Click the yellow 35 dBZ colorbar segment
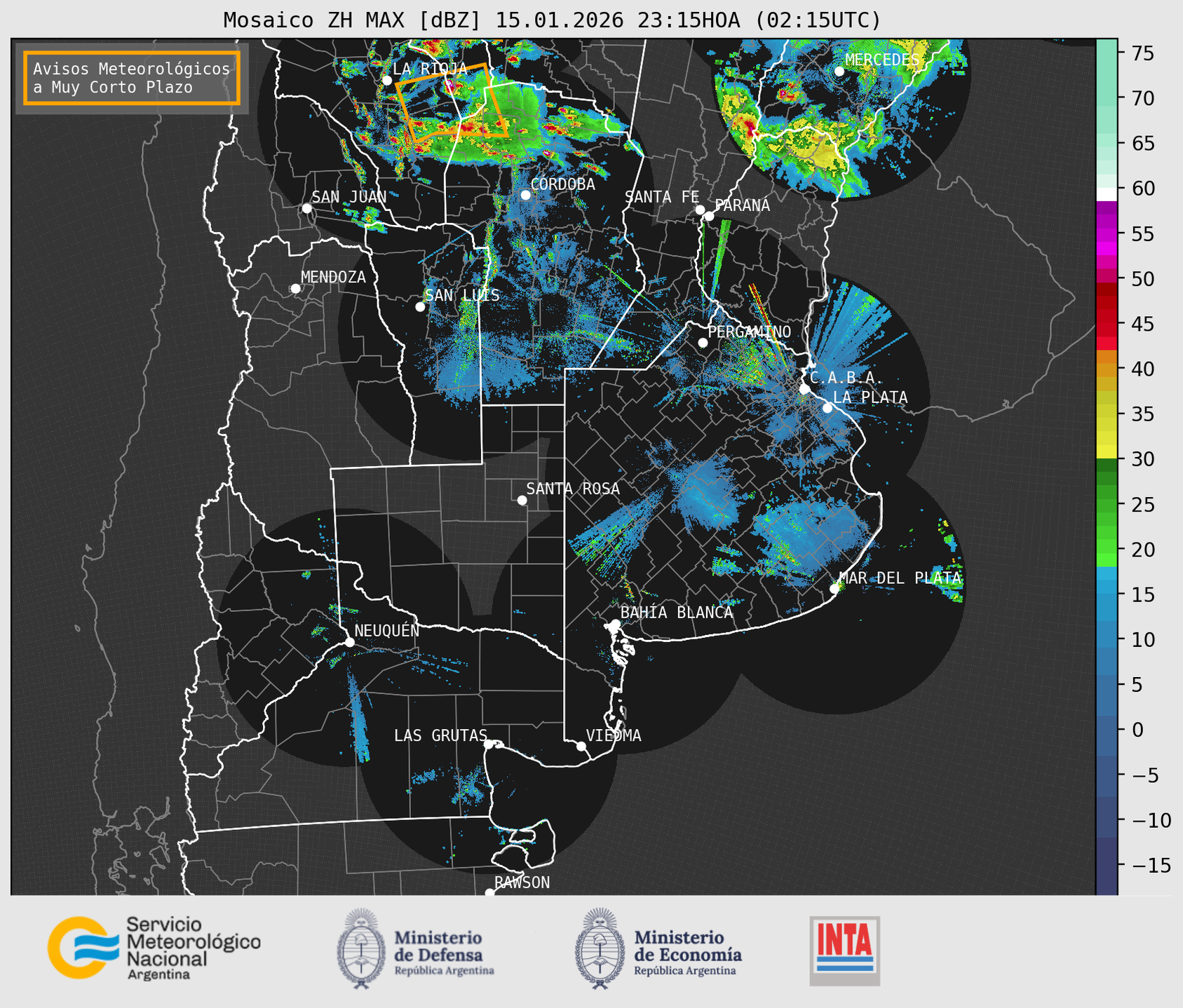The height and width of the screenshot is (1008, 1183). pos(1106,425)
